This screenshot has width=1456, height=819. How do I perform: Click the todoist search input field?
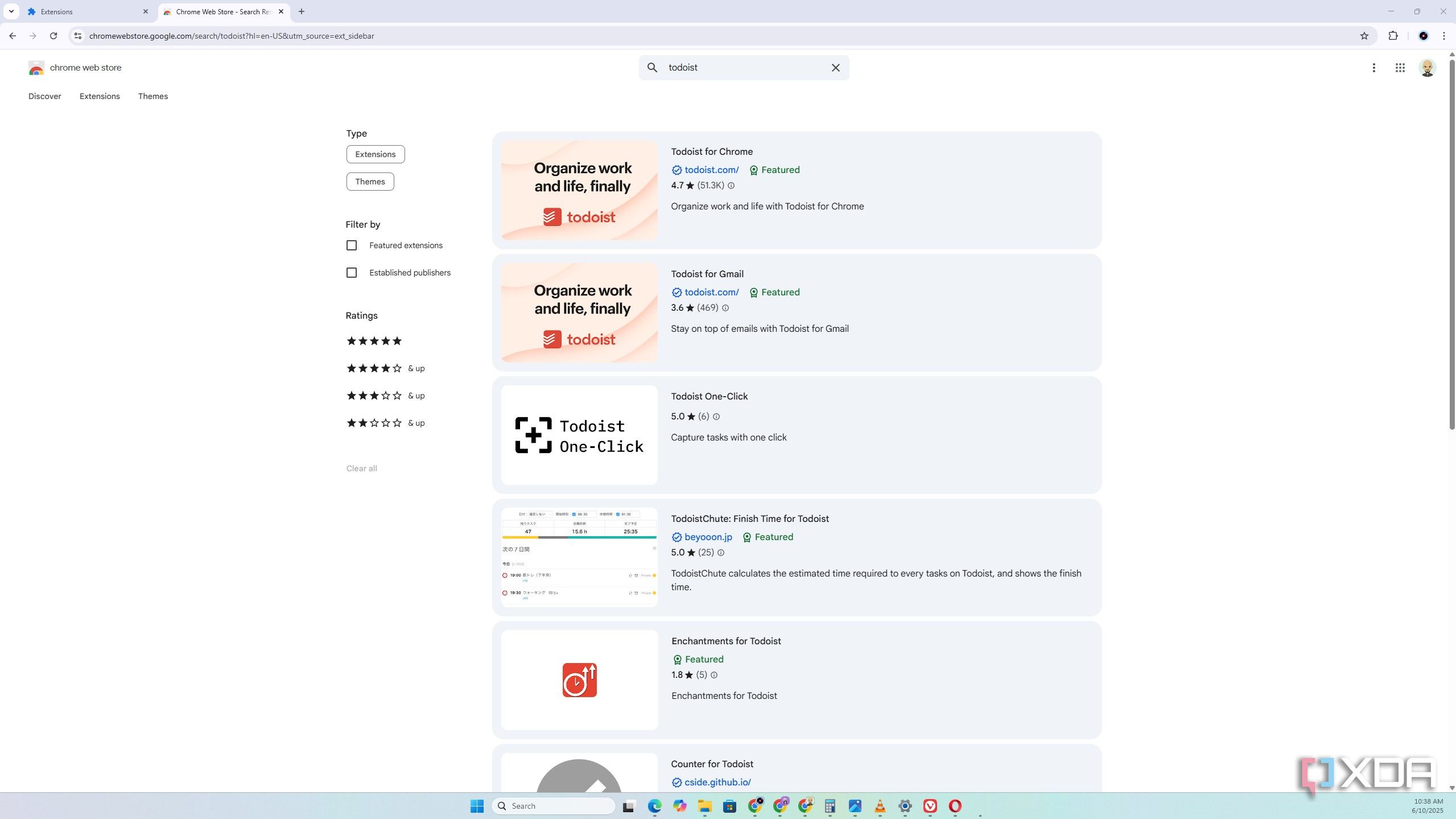click(744, 68)
